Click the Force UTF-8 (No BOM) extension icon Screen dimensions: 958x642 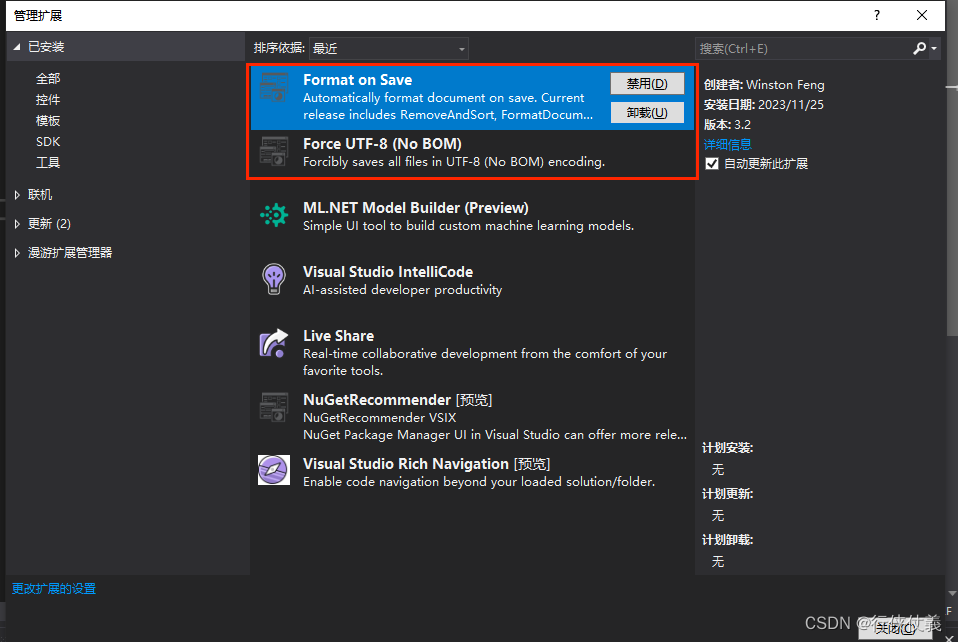click(x=274, y=151)
